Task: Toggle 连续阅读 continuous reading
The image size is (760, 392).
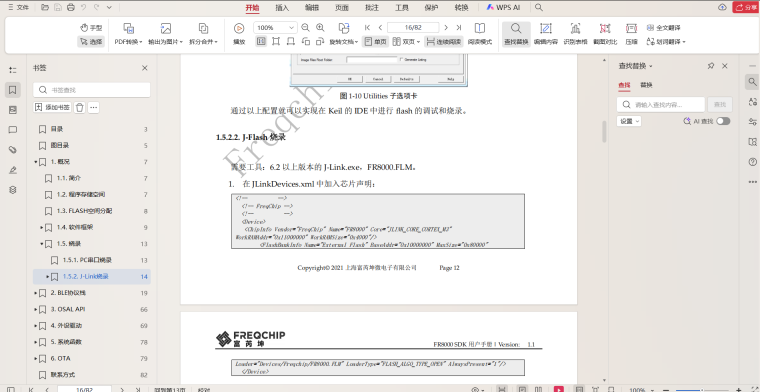Action: tap(443, 42)
